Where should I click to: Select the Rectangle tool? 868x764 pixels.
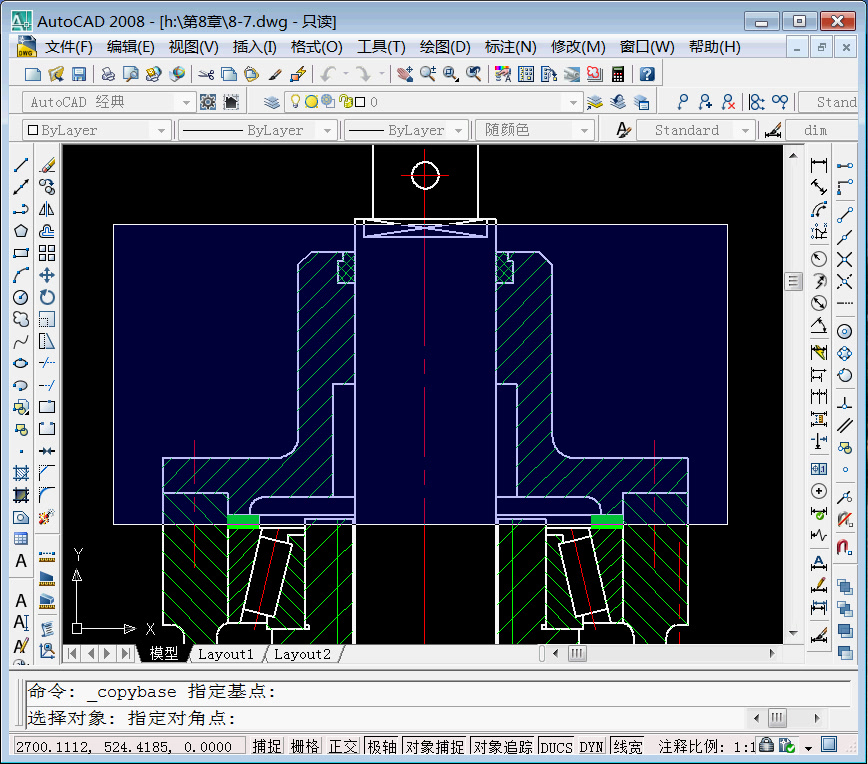(21, 252)
